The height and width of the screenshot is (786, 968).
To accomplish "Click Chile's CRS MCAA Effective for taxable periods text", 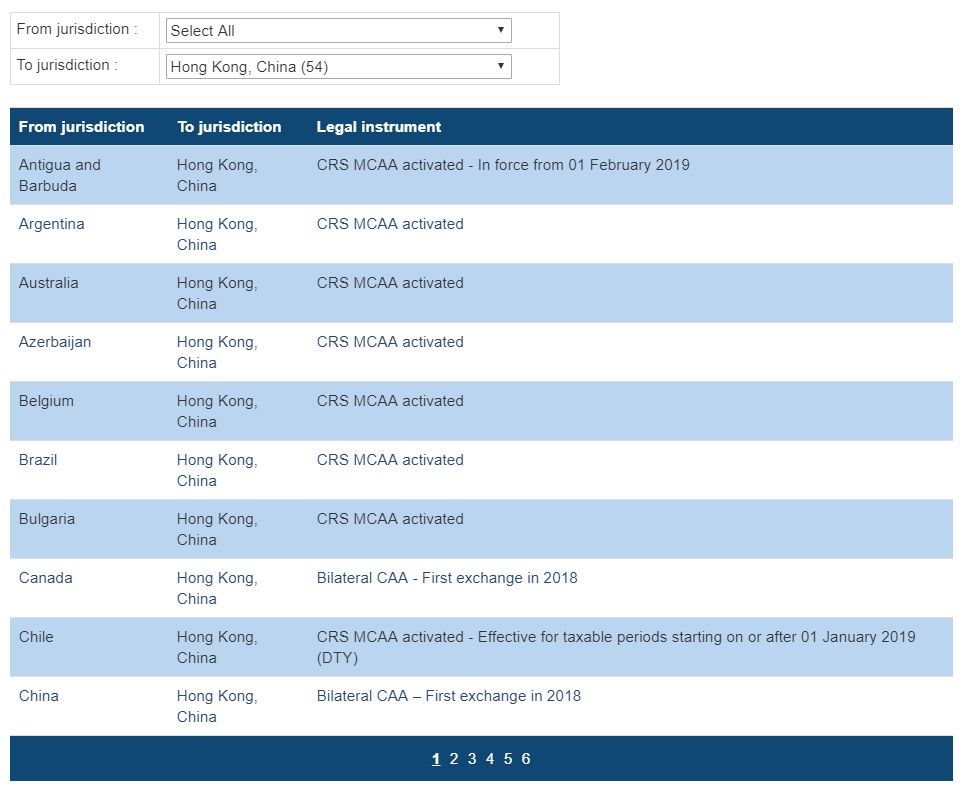I will [x=616, y=647].
